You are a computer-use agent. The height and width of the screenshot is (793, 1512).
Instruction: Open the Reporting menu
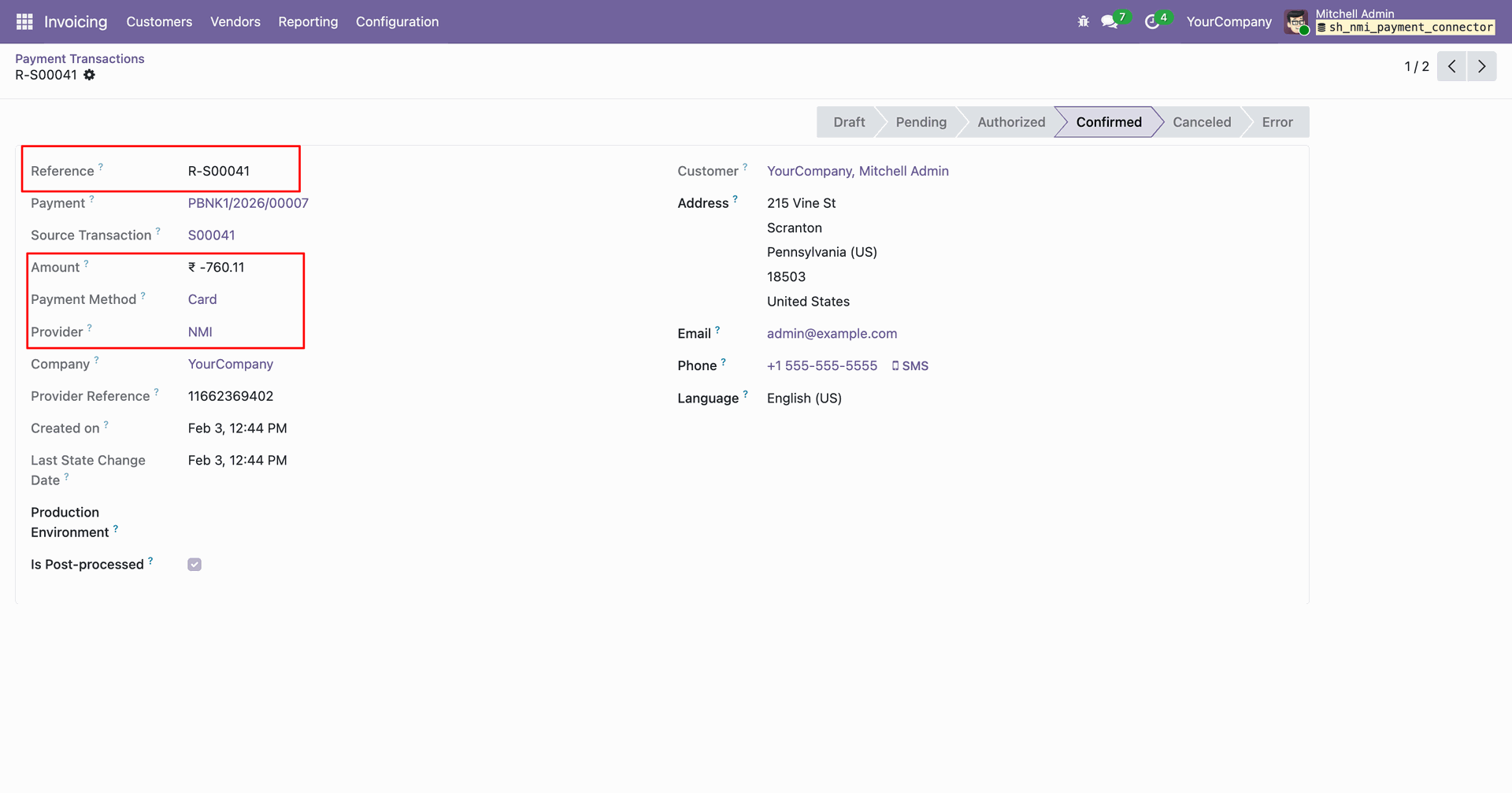click(x=308, y=21)
